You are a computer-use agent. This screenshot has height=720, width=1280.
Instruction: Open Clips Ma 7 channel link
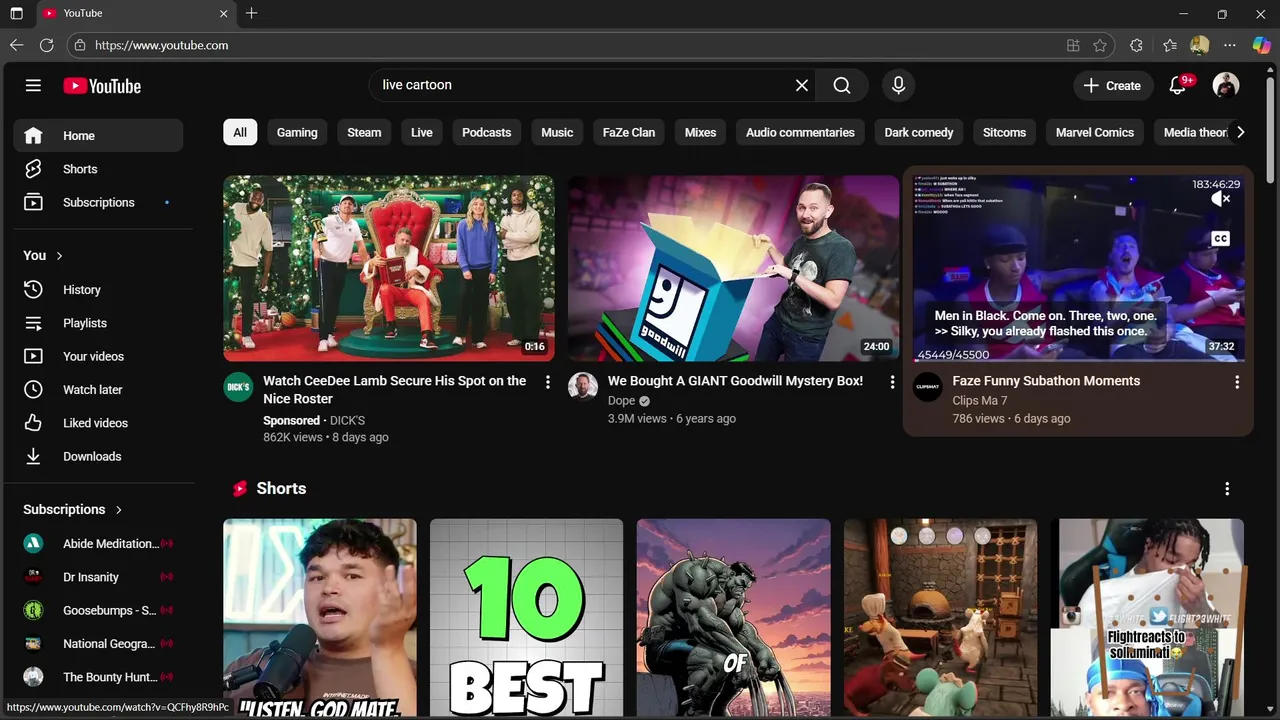coord(980,401)
